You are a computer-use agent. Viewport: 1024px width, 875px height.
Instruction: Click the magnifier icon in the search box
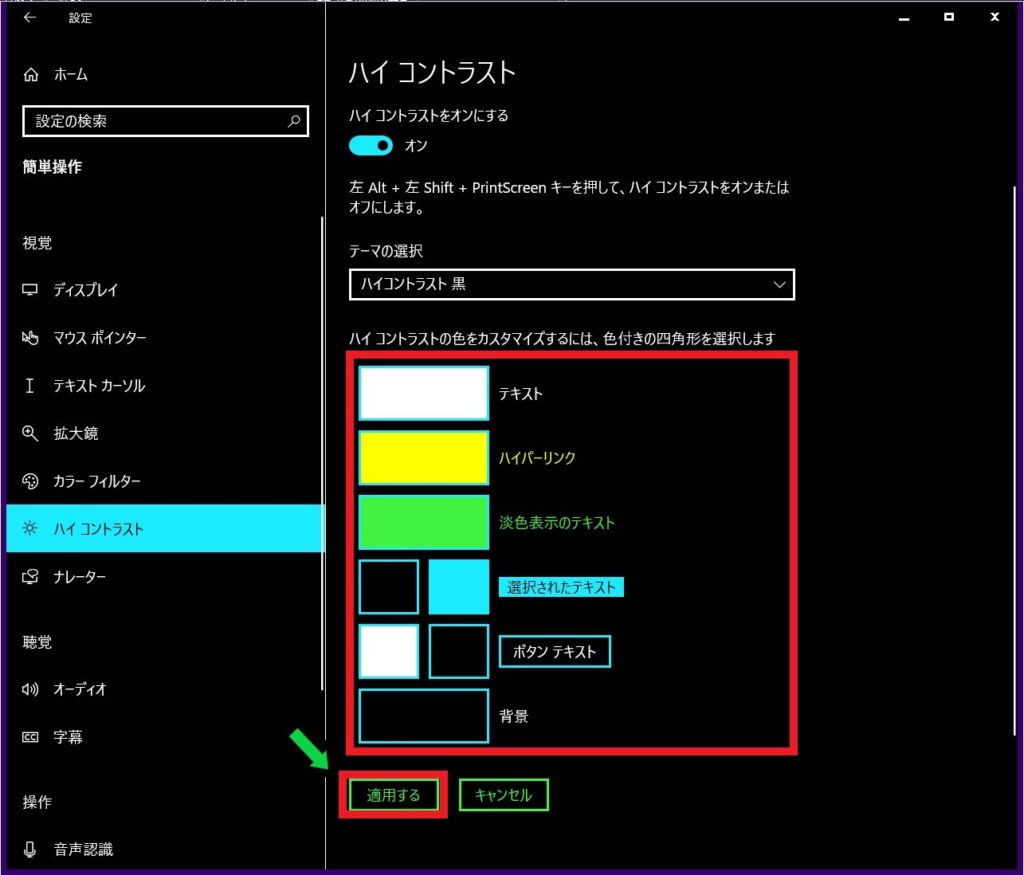294,121
